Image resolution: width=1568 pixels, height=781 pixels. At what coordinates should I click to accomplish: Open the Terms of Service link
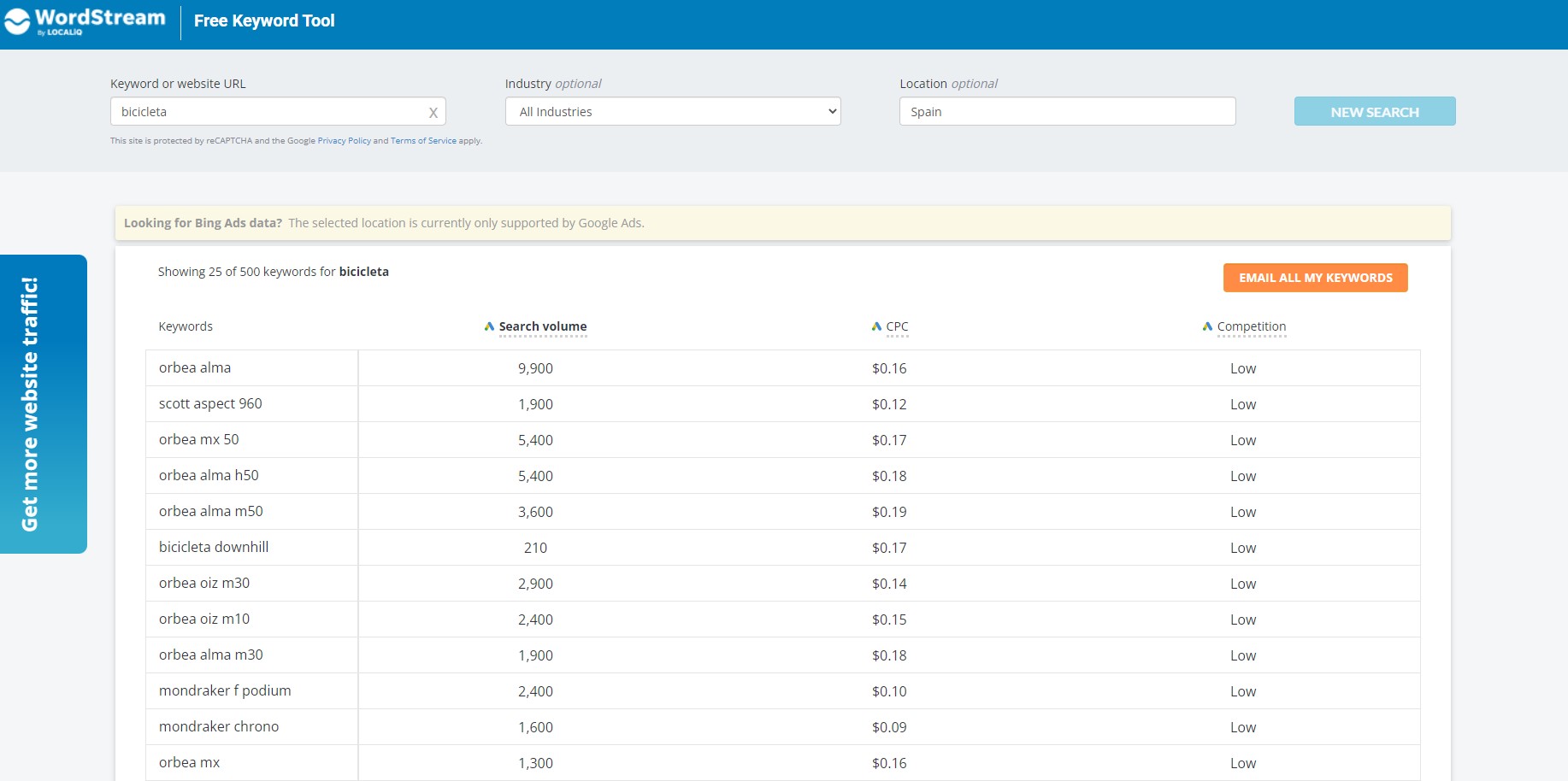click(423, 141)
